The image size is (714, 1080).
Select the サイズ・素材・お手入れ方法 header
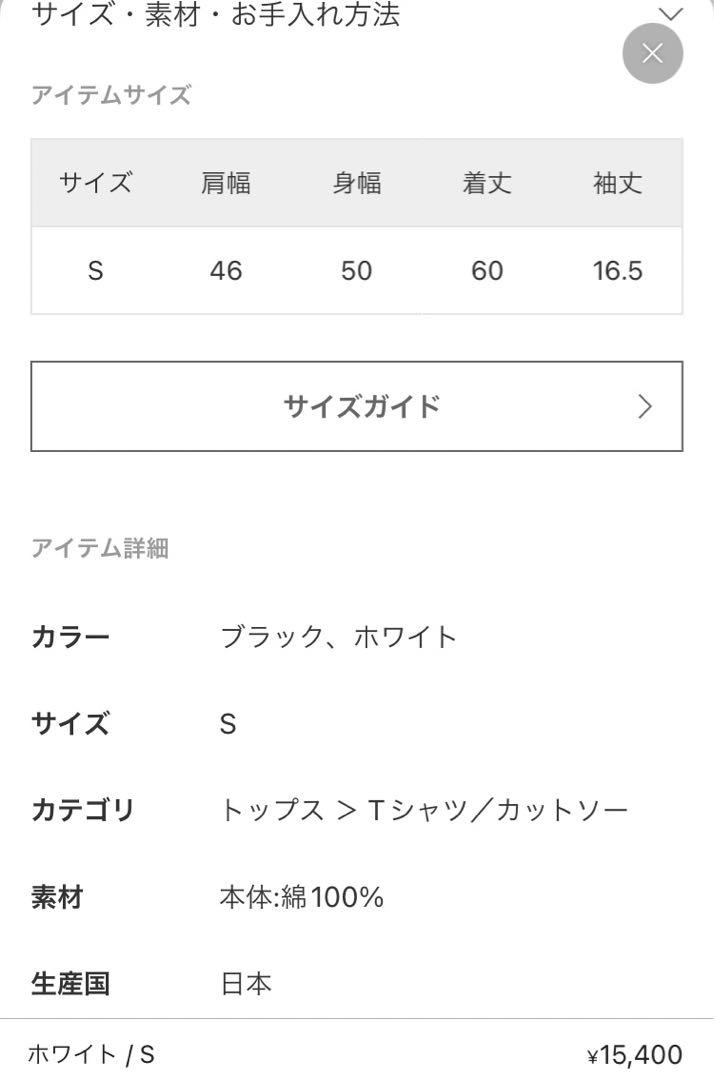(216, 14)
